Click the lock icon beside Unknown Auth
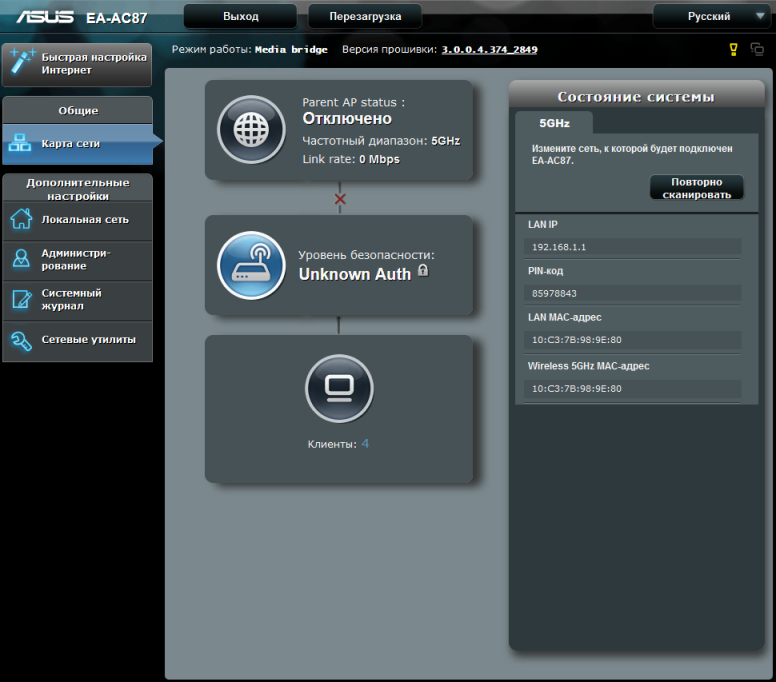The width and height of the screenshot is (776, 682). (x=423, y=270)
